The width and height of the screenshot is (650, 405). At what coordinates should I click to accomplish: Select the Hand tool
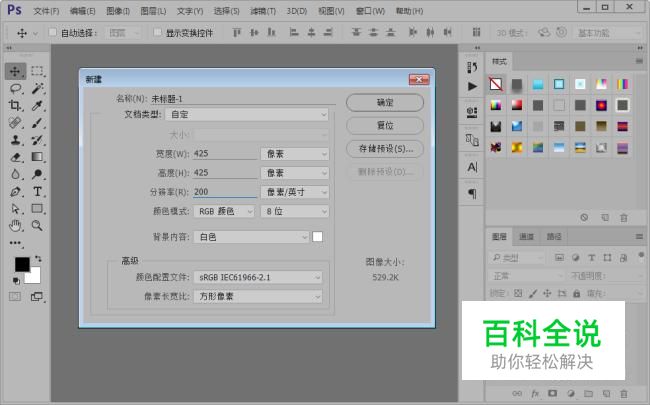(x=15, y=226)
